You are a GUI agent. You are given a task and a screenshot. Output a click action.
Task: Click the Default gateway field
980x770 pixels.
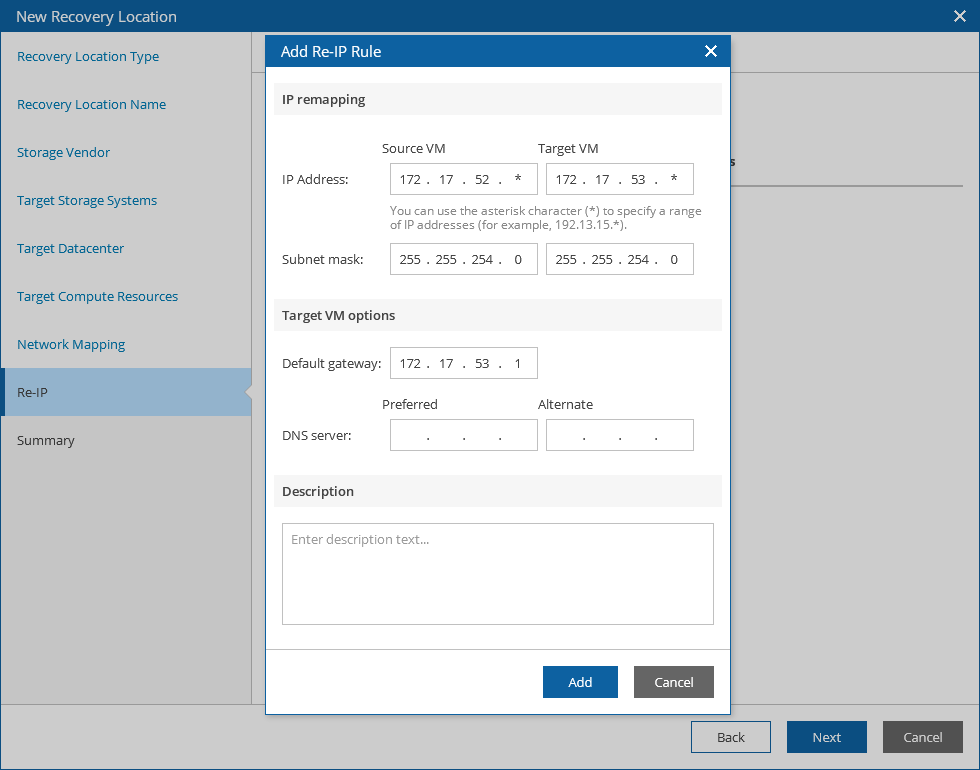click(x=464, y=363)
